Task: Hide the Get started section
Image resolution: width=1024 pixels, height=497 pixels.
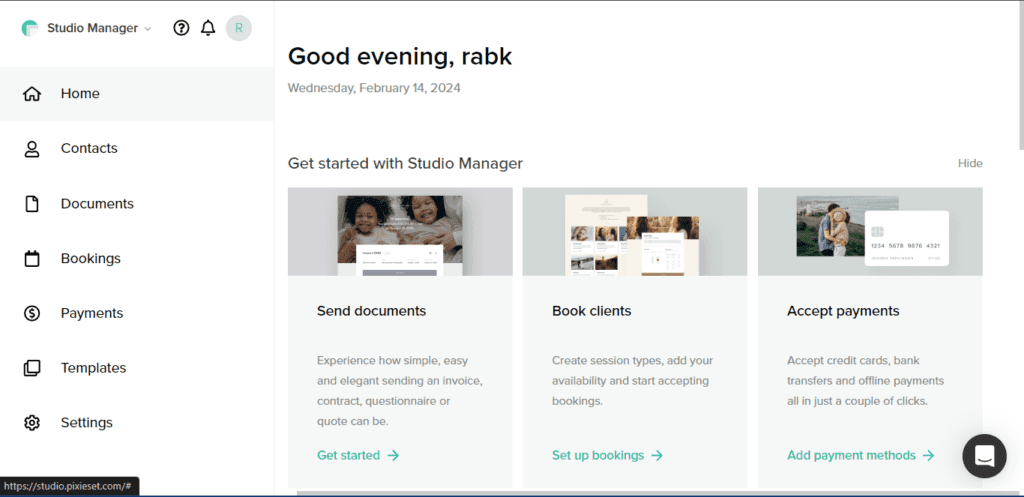Action: coord(970,163)
